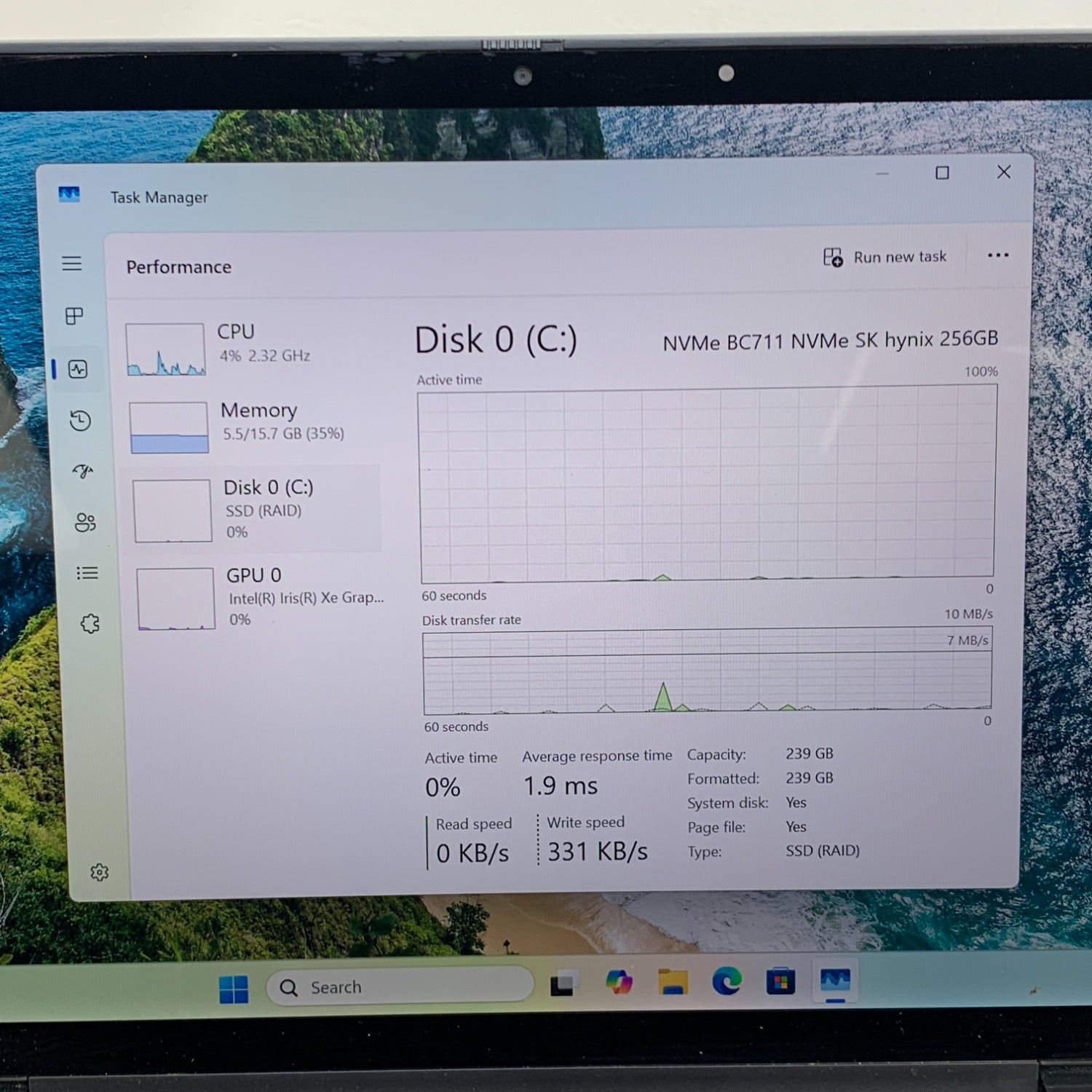Click Run new task button

pos(885,257)
